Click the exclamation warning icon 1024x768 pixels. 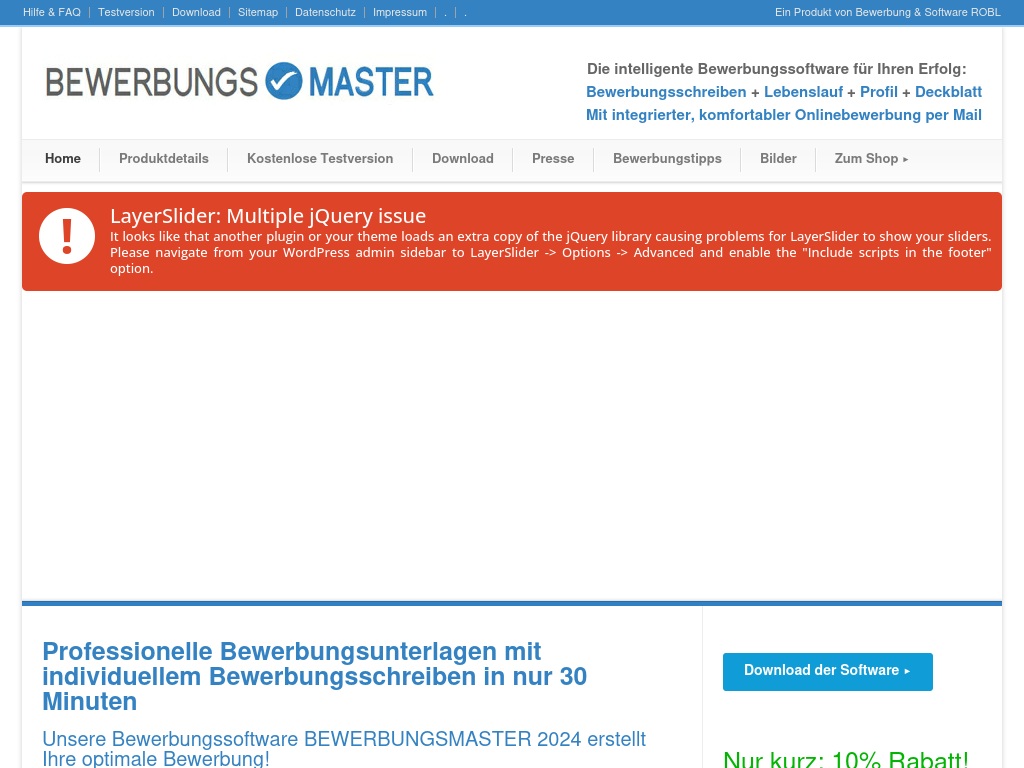click(x=67, y=236)
